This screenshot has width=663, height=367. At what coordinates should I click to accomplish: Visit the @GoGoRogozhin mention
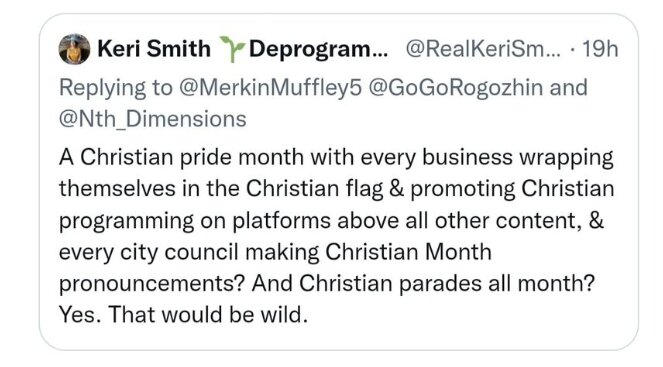click(456, 88)
